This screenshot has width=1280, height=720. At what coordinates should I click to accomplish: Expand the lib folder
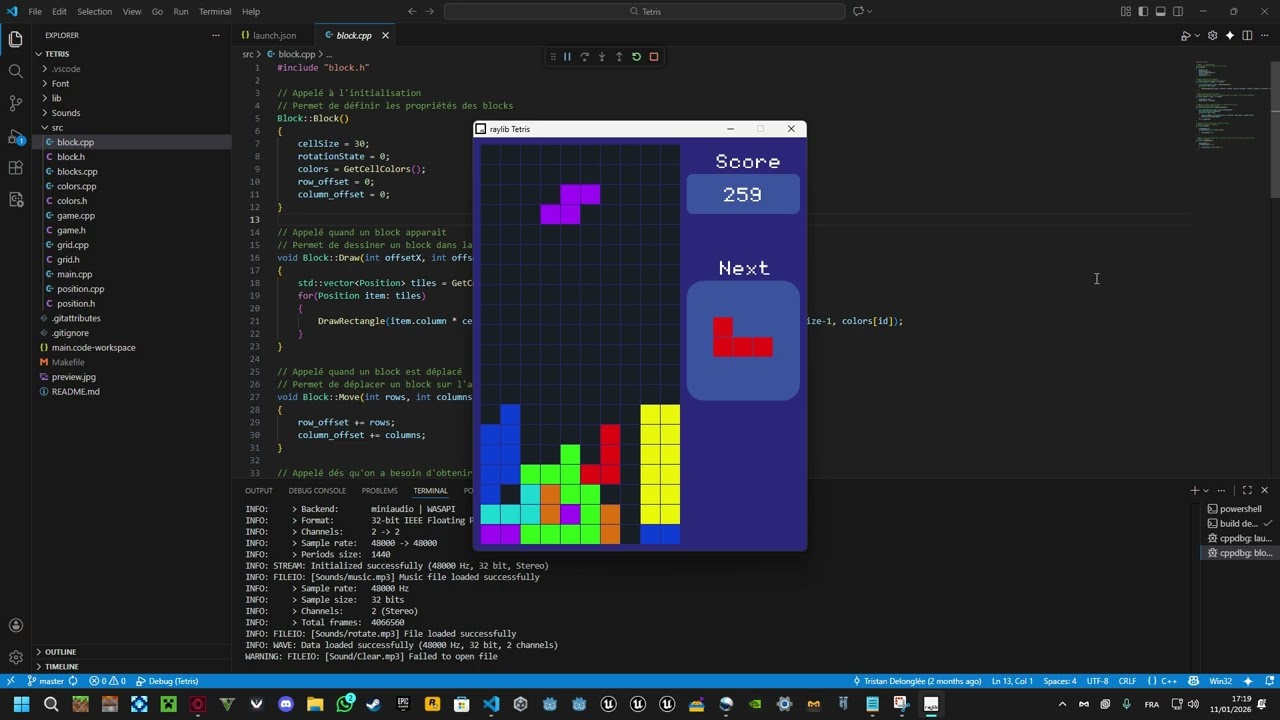pos(56,98)
